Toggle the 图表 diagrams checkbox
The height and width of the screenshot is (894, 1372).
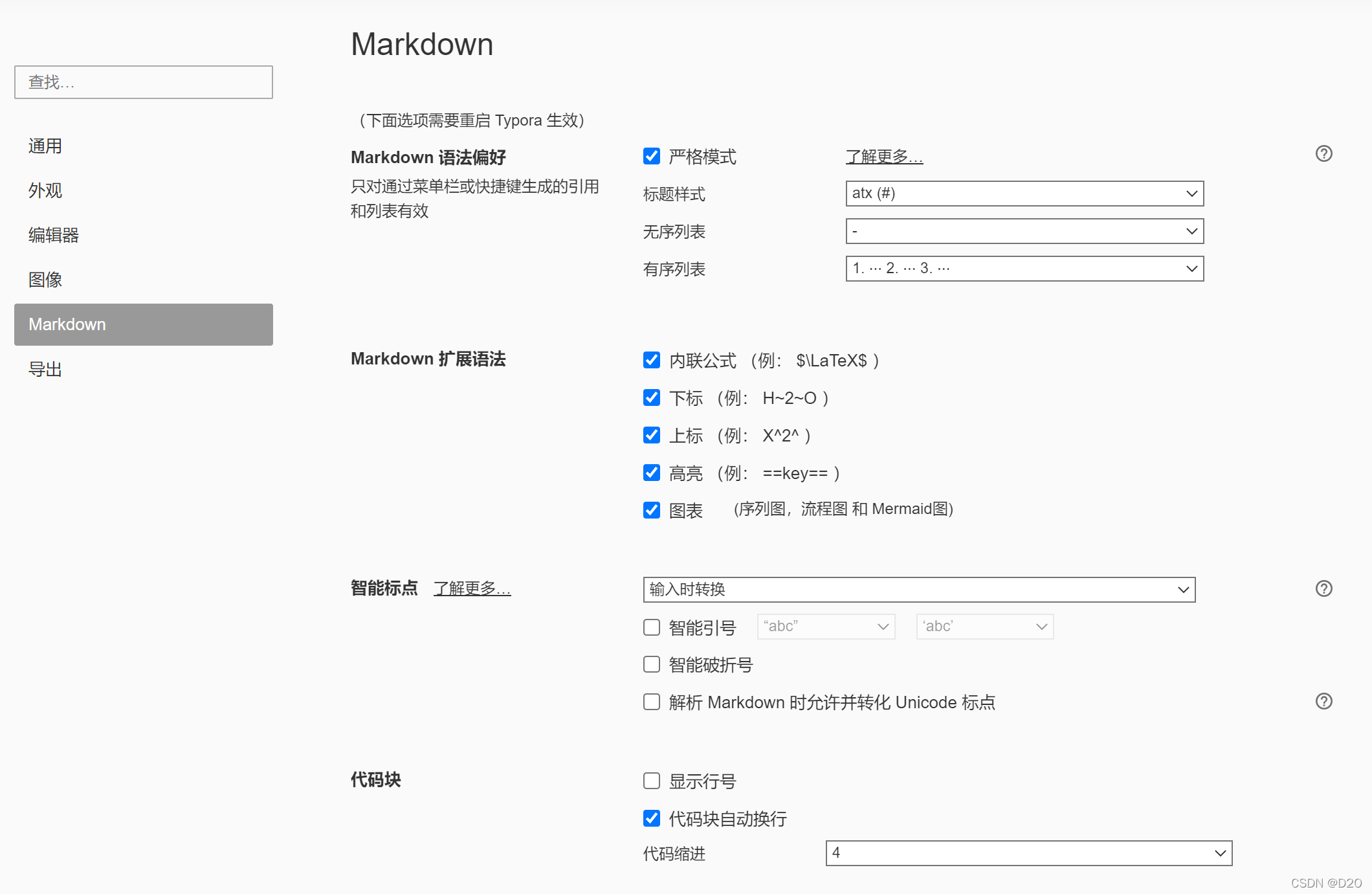[652, 510]
